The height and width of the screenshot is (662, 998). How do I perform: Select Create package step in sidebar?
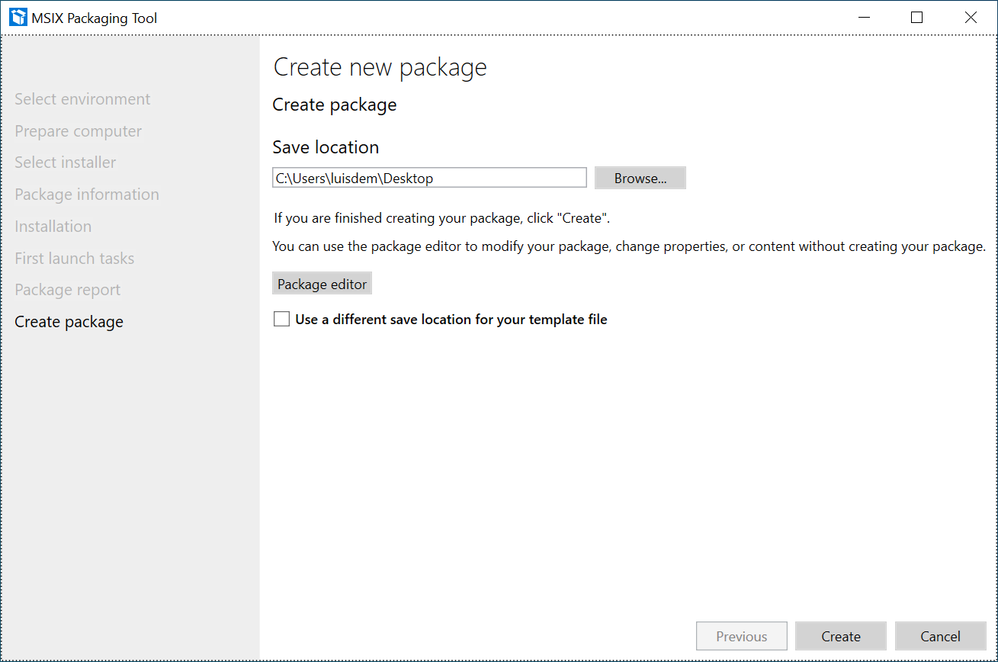(x=69, y=322)
